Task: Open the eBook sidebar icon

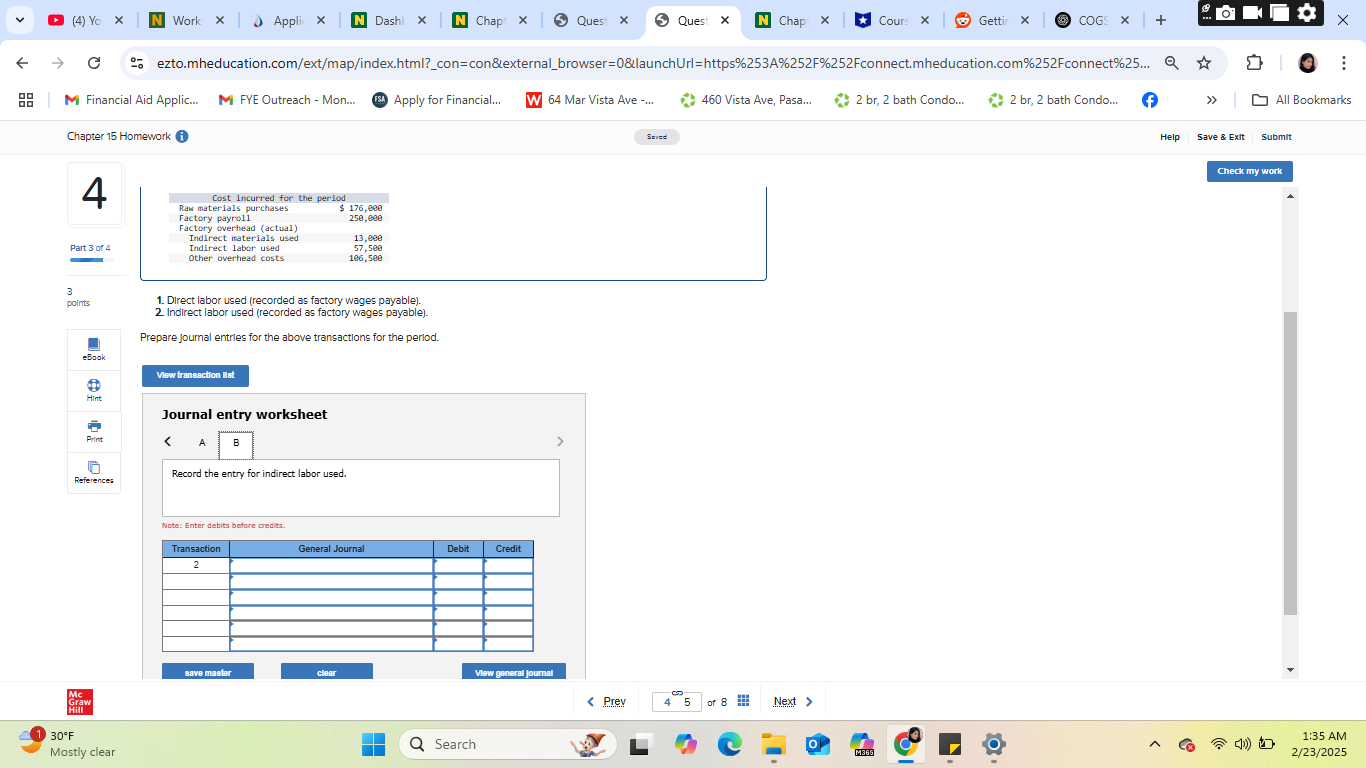Action: (94, 343)
